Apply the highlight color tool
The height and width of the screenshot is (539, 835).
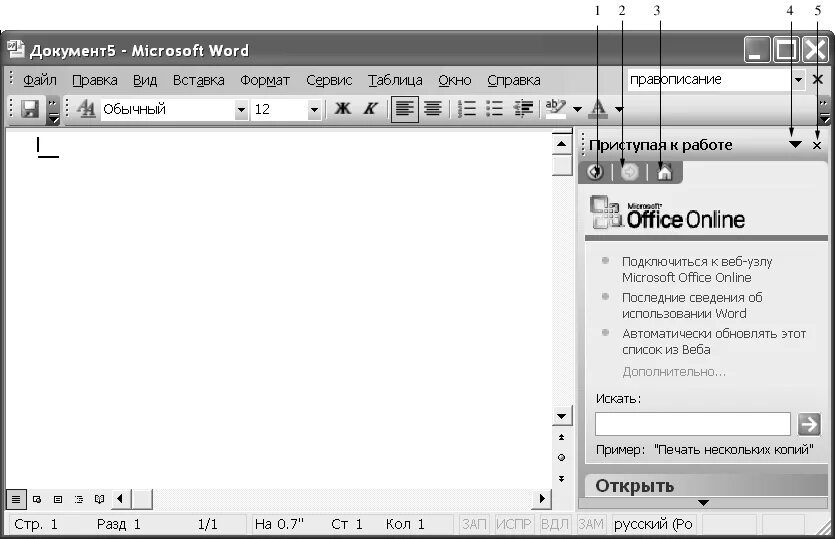(x=556, y=109)
